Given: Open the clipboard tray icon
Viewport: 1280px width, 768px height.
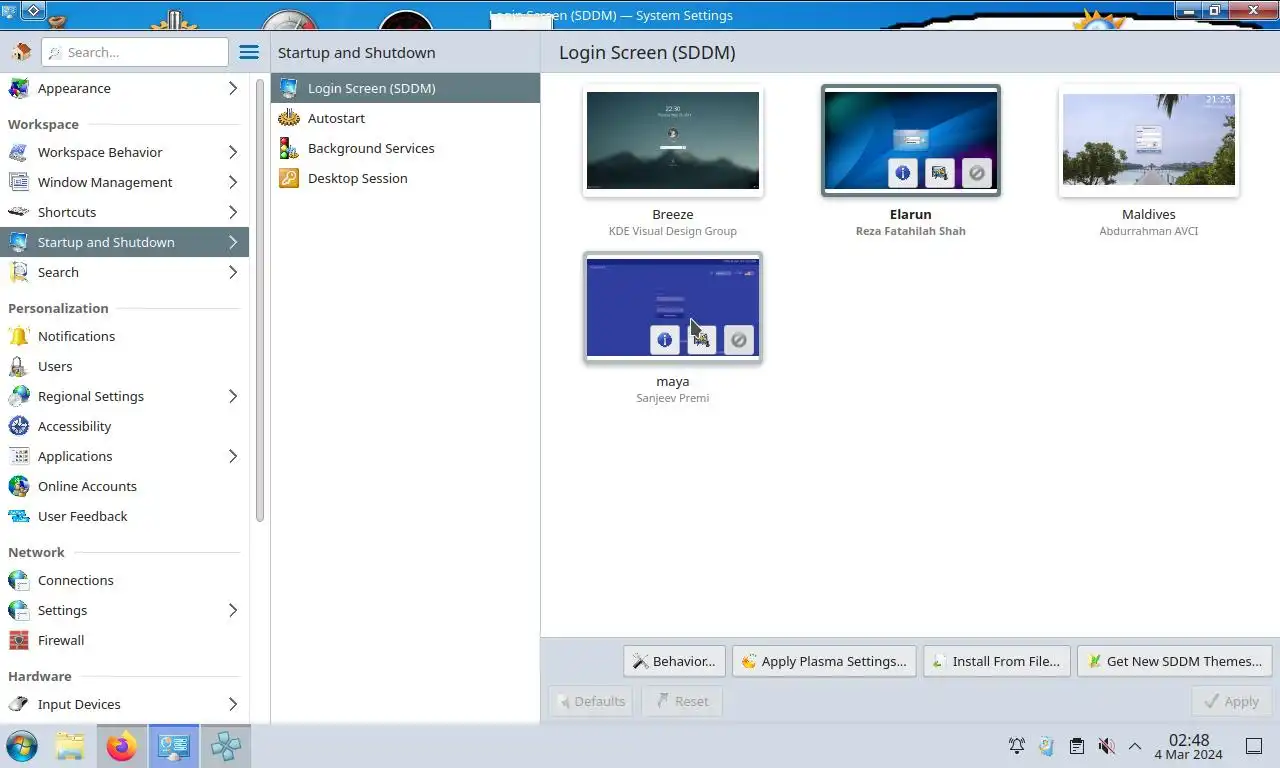Looking at the screenshot, I should (1076, 746).
